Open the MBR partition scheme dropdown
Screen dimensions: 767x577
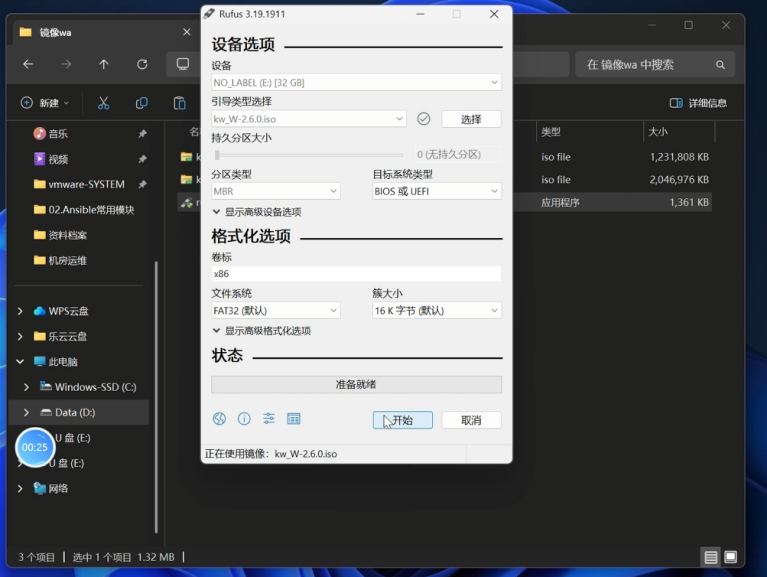coord(276,191)
